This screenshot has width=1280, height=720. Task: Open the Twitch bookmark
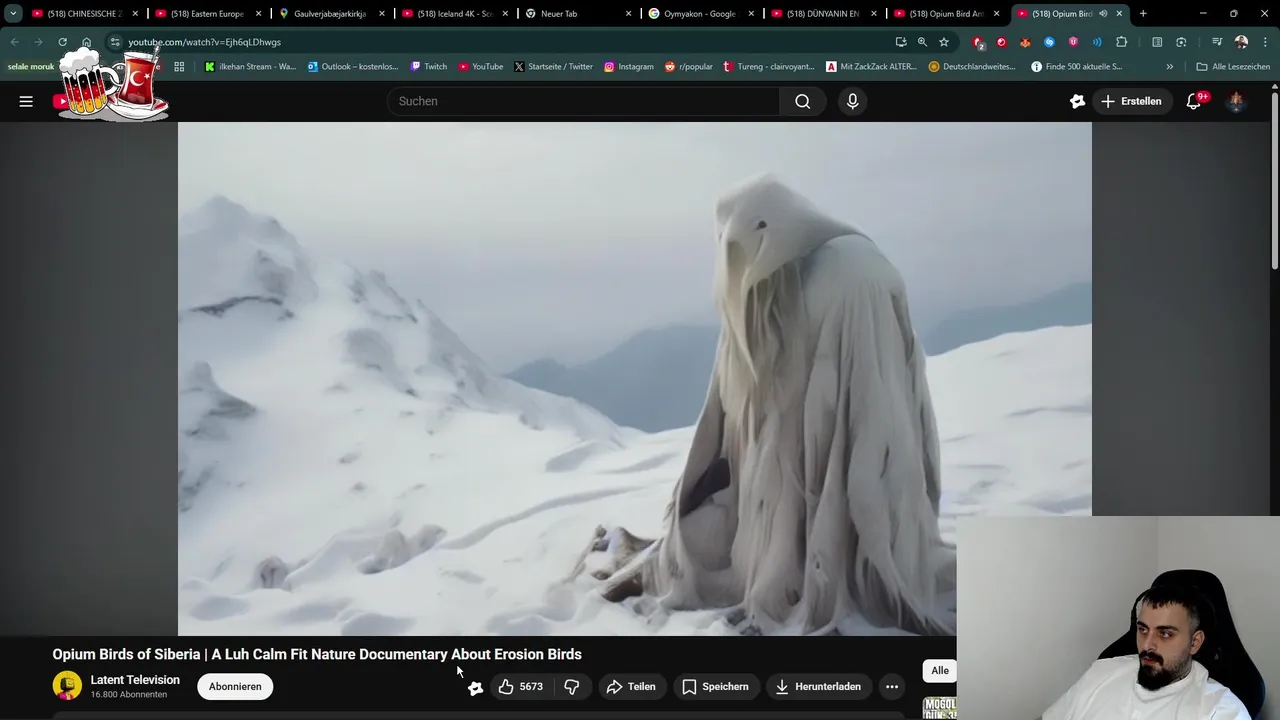[x=429, y=67]
